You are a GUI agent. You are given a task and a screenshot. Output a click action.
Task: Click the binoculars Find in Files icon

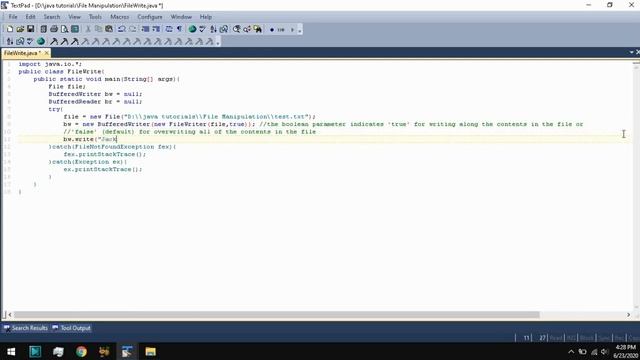click(x=258, y=29)
